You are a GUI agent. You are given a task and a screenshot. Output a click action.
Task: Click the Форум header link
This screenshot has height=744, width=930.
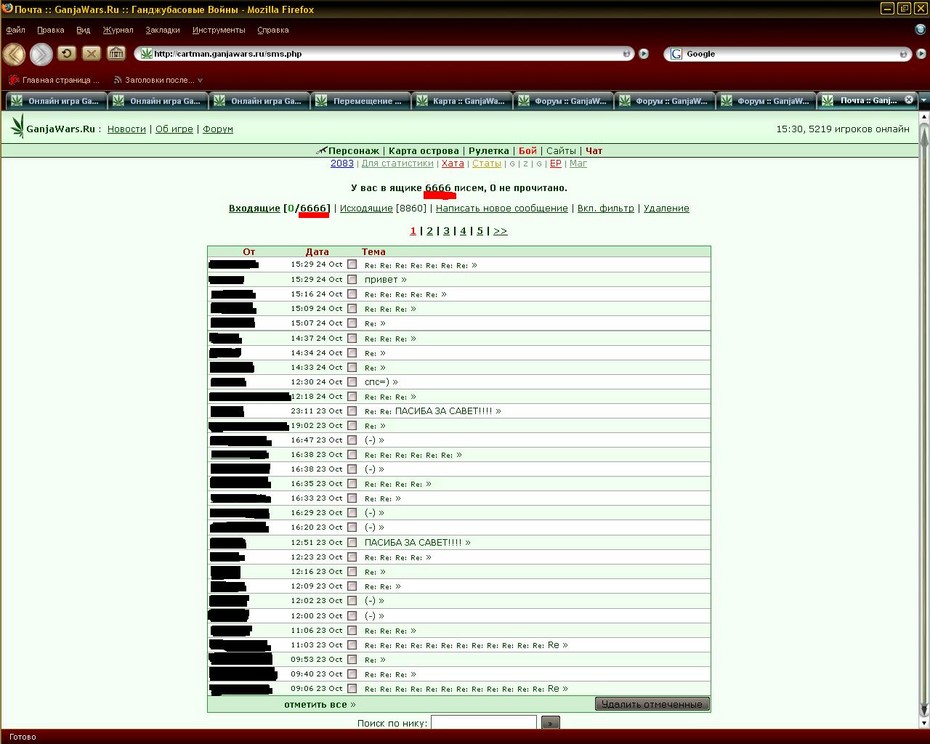coord(218,129)
